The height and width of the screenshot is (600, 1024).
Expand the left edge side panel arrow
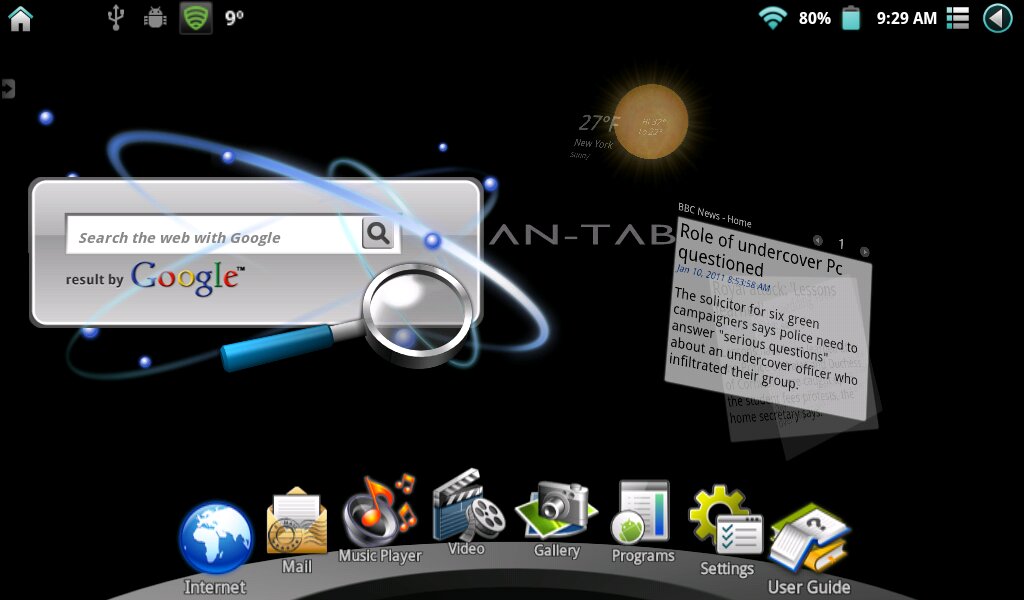point(8,89)
